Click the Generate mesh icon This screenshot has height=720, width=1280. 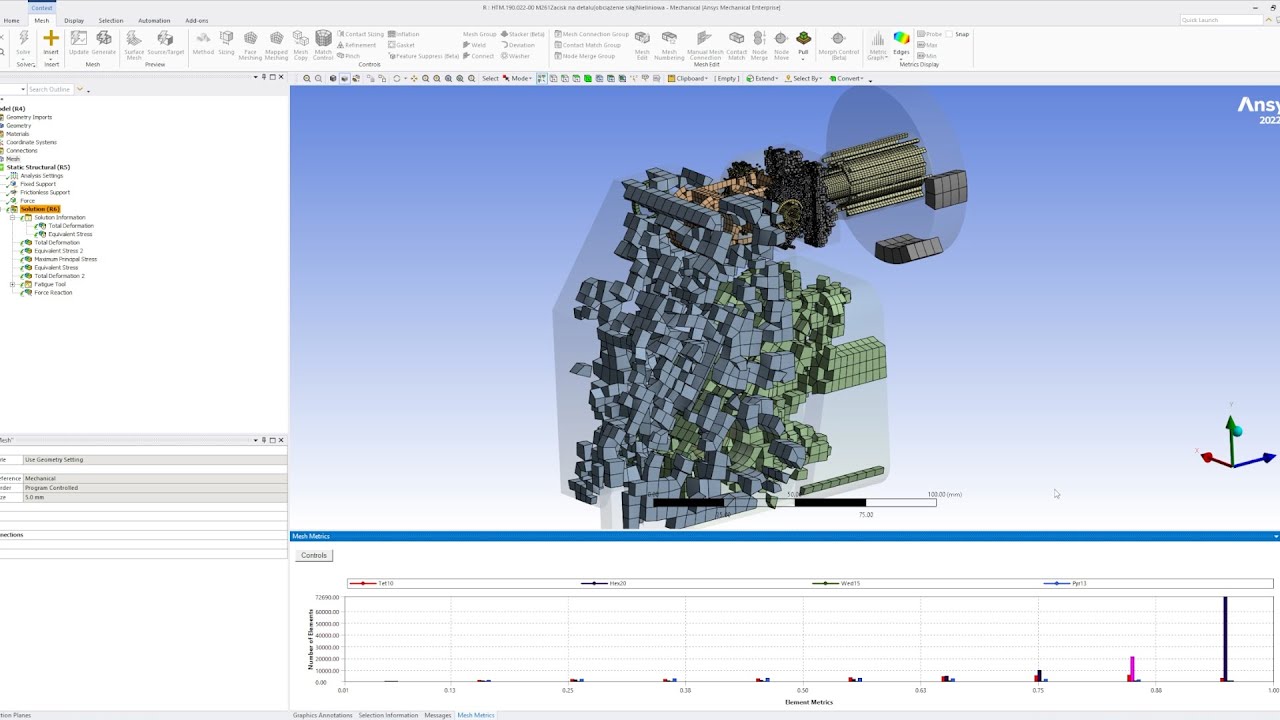104,40
